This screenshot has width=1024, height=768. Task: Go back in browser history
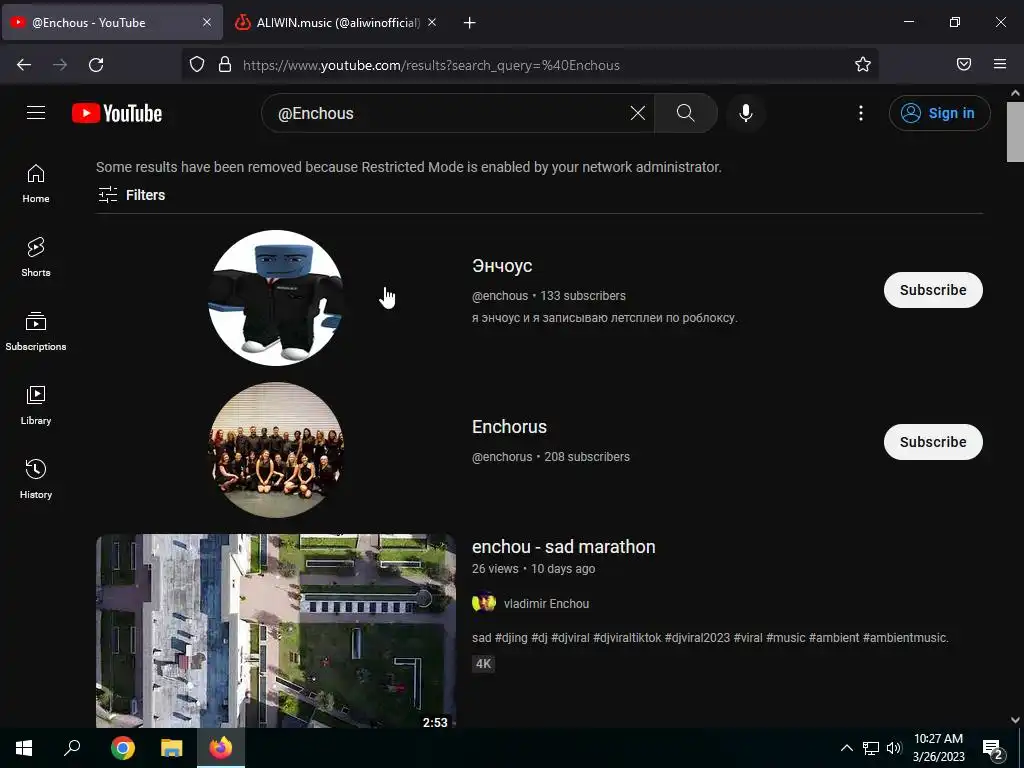24,65
